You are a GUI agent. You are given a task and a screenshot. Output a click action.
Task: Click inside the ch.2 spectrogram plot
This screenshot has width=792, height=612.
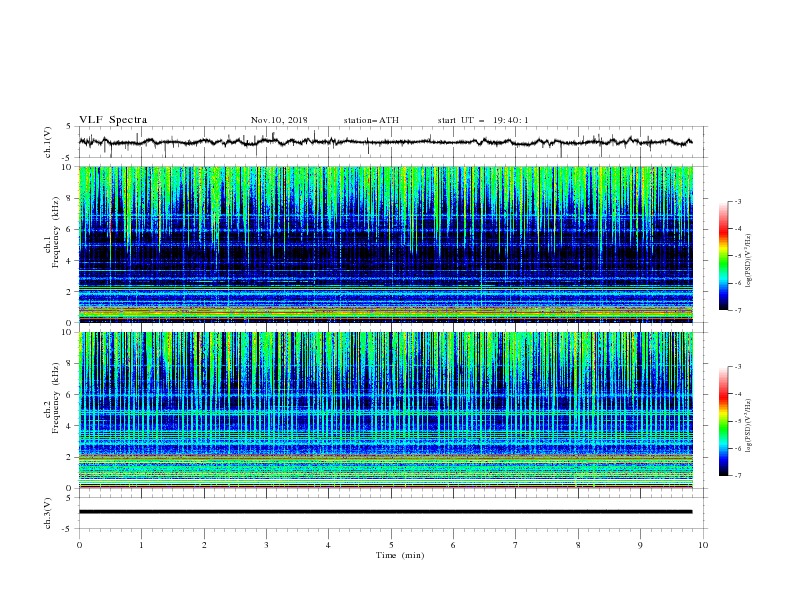(x=385, y=410)
